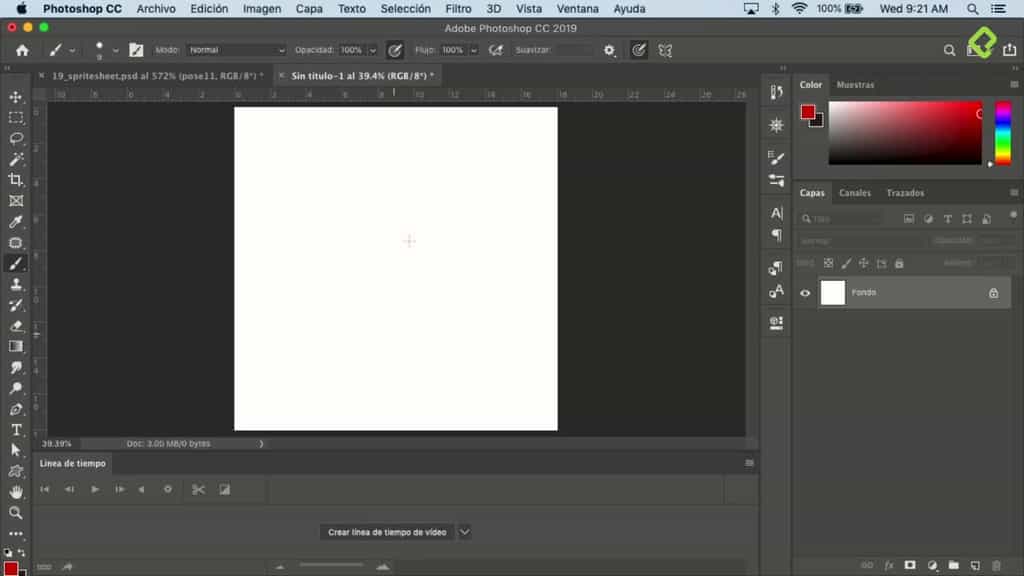Select the History Brush tool

click(16, 305)
